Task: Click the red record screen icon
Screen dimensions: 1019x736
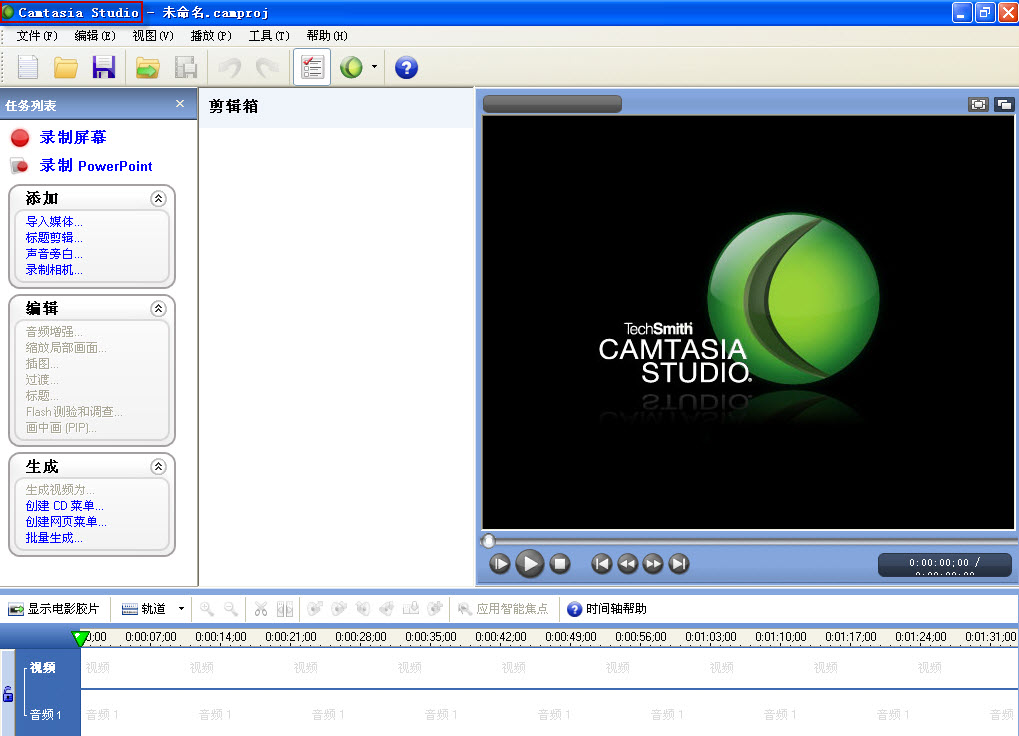Action: click(20, 138)
